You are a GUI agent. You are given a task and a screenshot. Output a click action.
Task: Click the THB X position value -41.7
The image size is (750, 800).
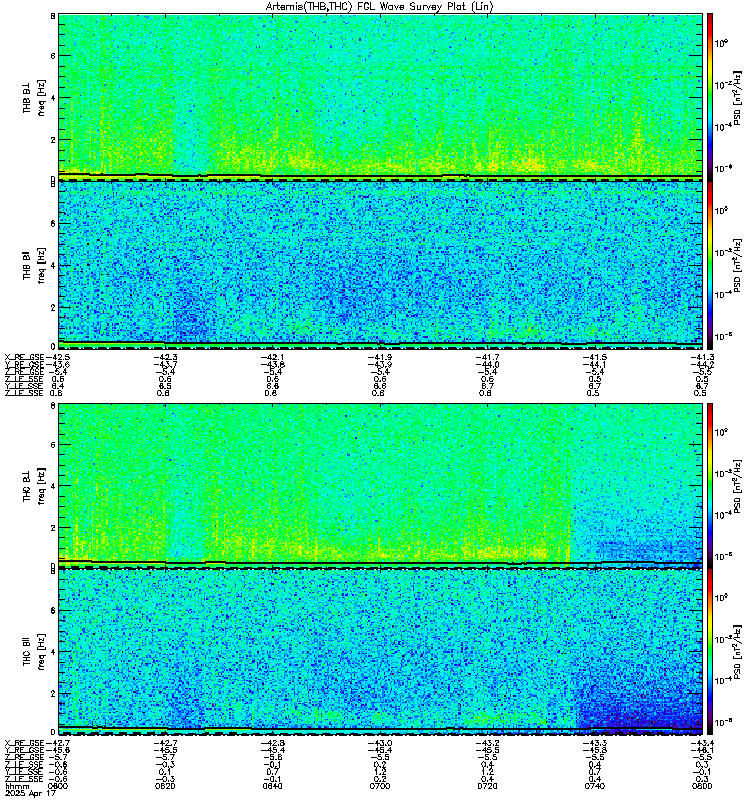[x=487, y=357]
